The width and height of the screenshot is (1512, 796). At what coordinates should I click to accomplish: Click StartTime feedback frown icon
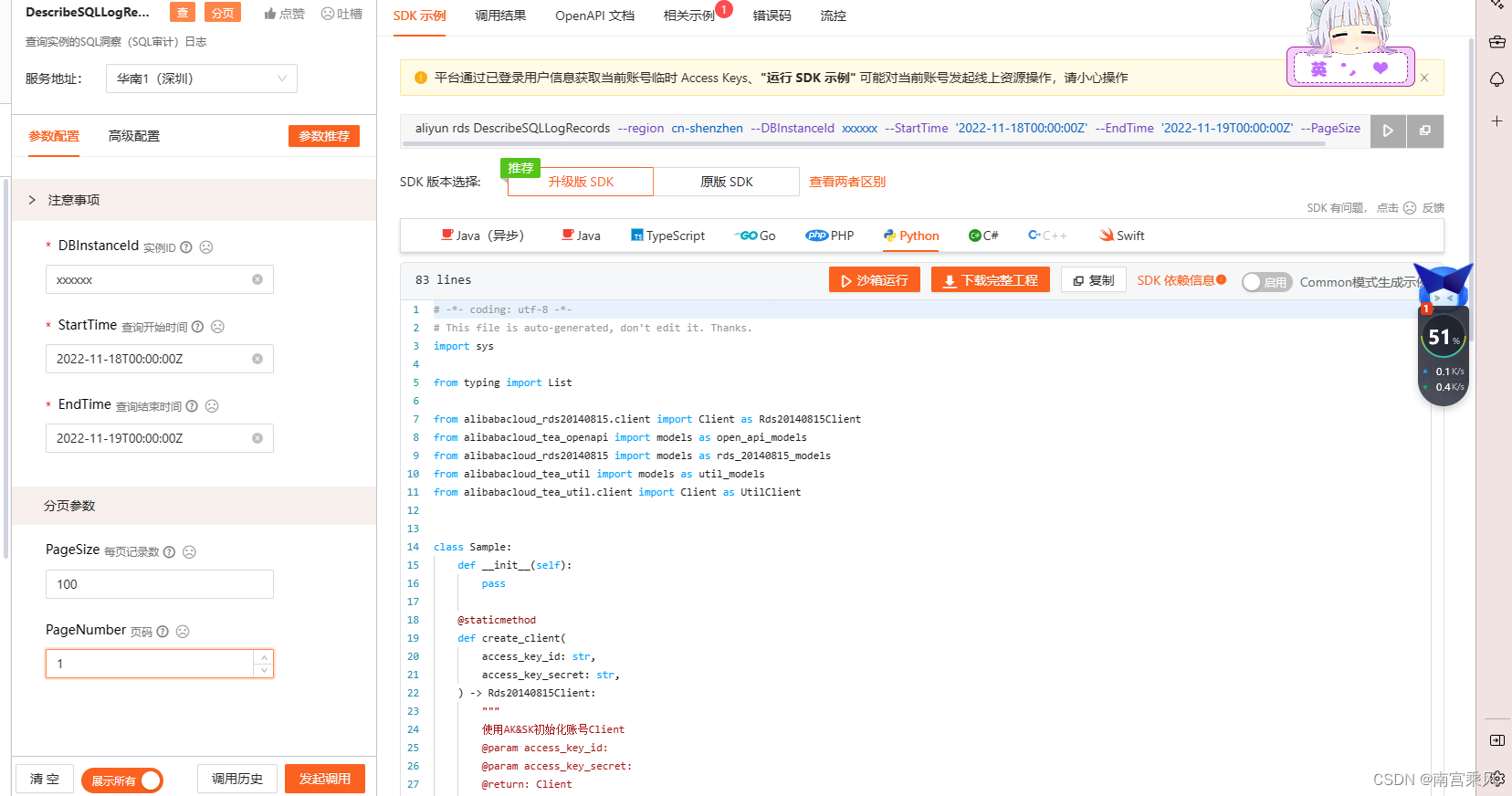(x=217, y=327)
